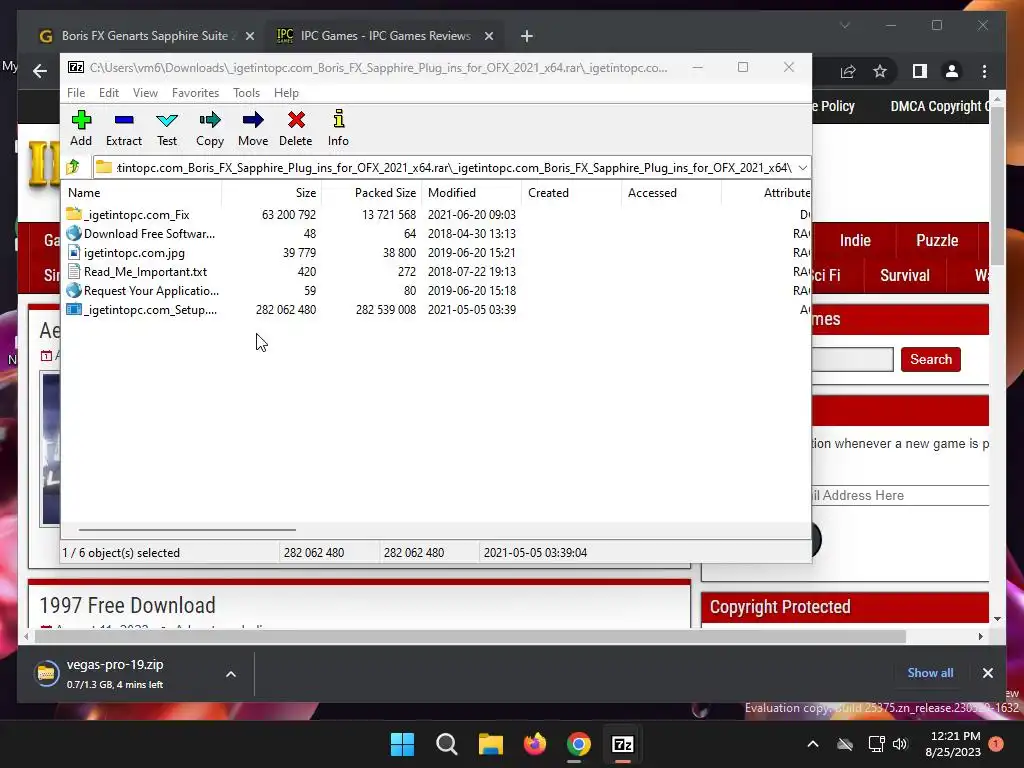Open the Favorites menu in 7-Zip
The width and height of the screenshot is (1024, 768).
click(195, 93)
